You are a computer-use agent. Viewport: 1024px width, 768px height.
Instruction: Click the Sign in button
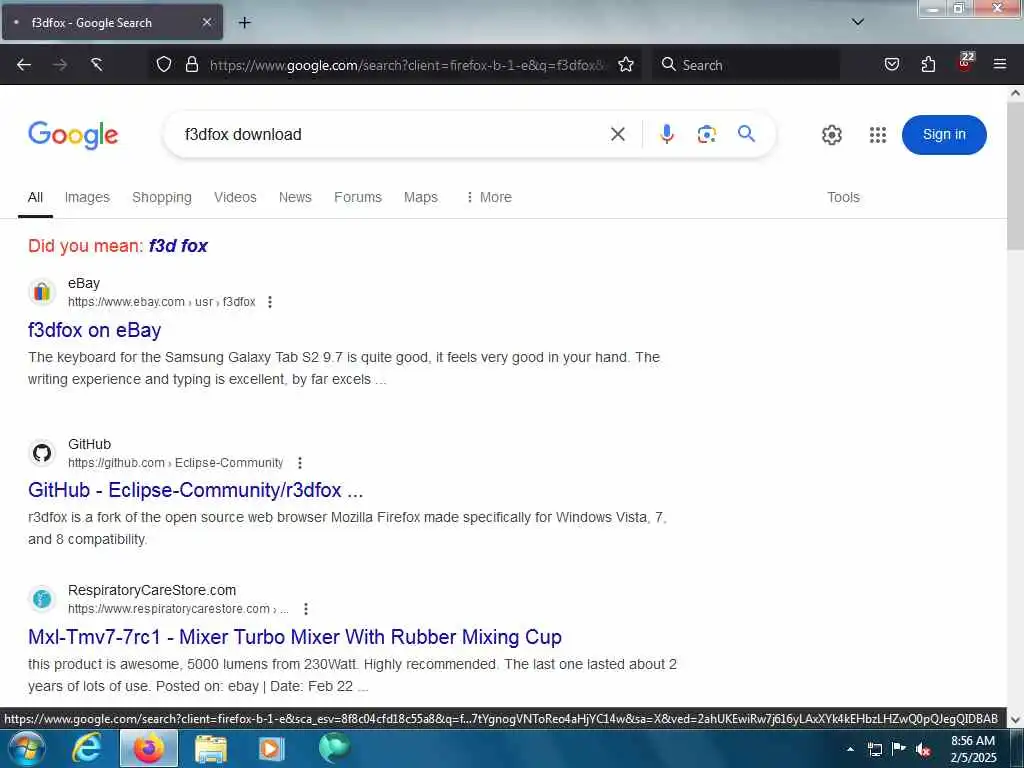click(x=944, y=135)
